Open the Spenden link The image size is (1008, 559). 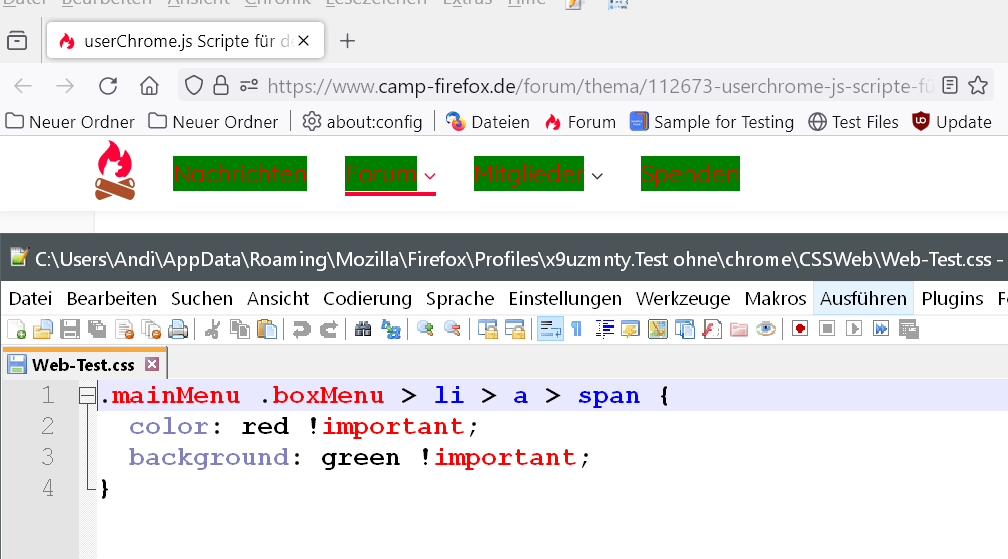tap(690, 173)
